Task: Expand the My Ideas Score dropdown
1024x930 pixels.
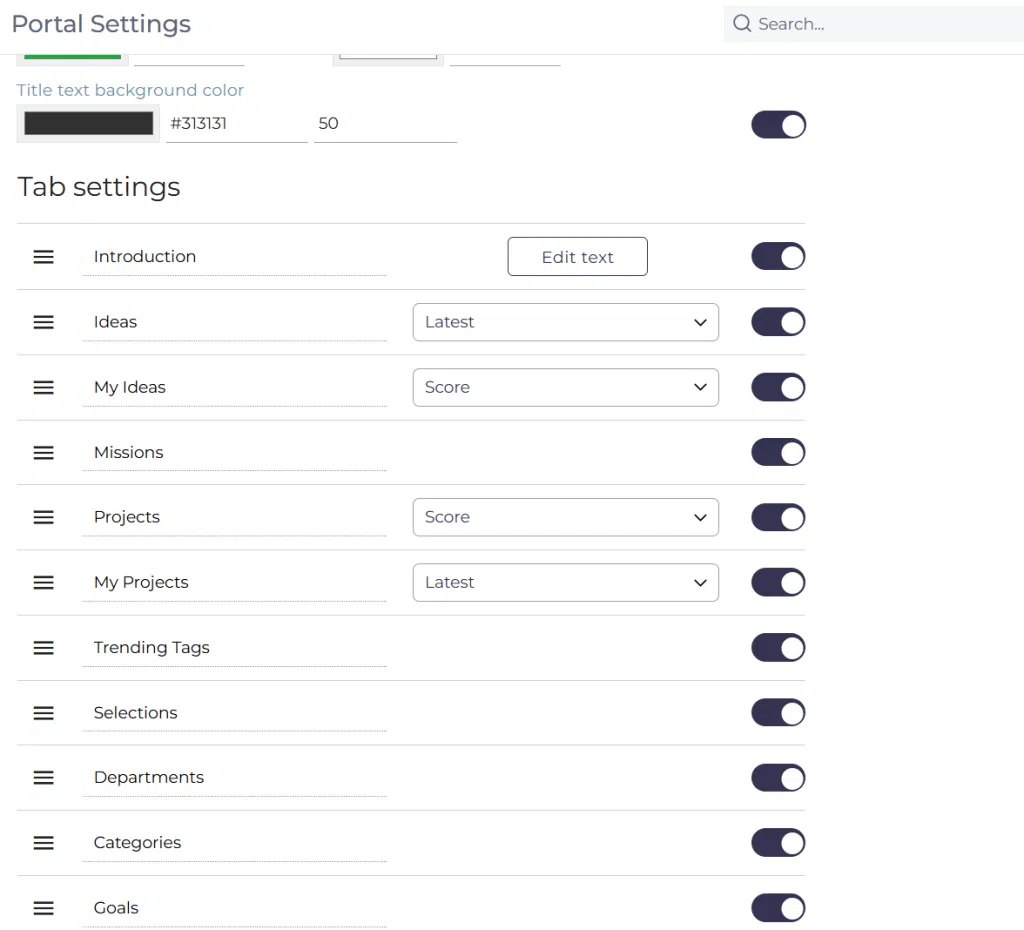Action: pos(566,387)
